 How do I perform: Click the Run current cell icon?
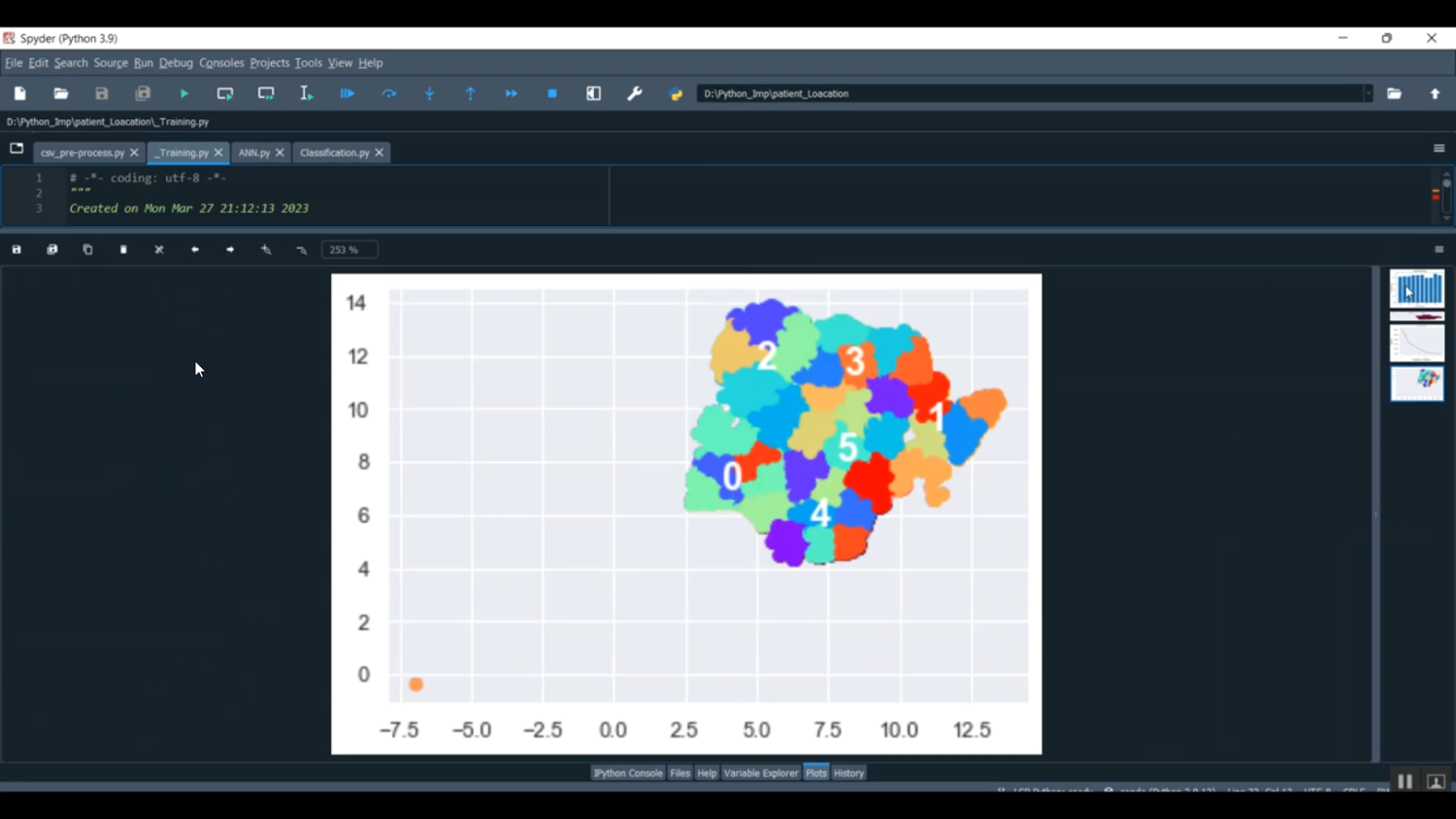coord(225,94)
